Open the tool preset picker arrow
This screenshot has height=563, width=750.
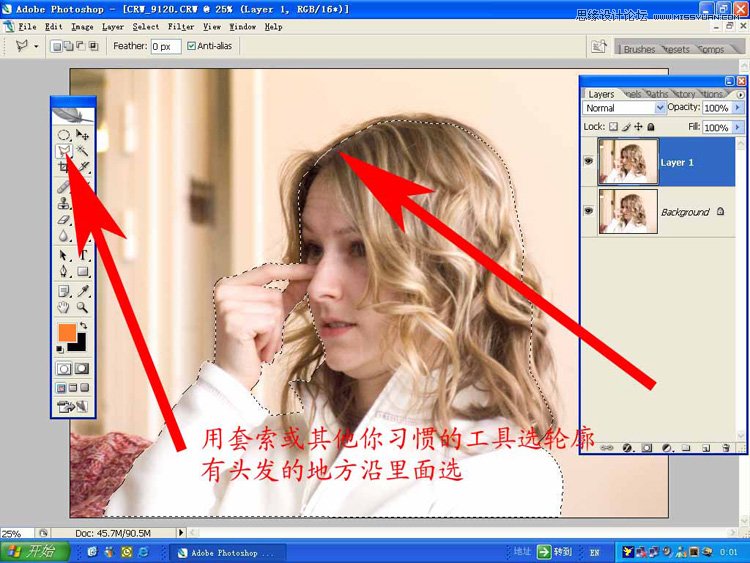[36, 46]
